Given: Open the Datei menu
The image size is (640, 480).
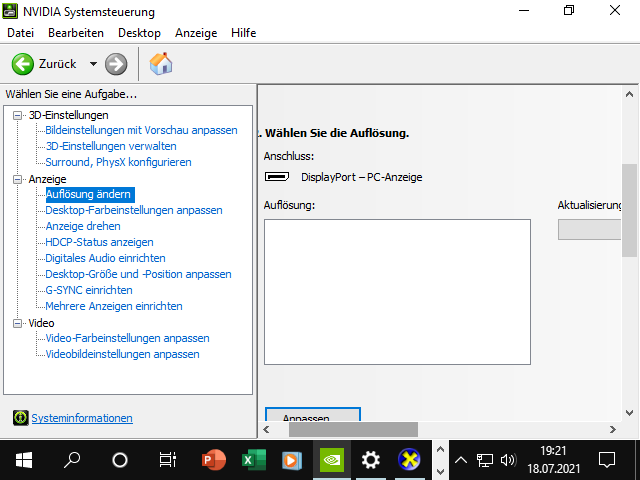Looking at the screenshot, I should click(20, 33).
